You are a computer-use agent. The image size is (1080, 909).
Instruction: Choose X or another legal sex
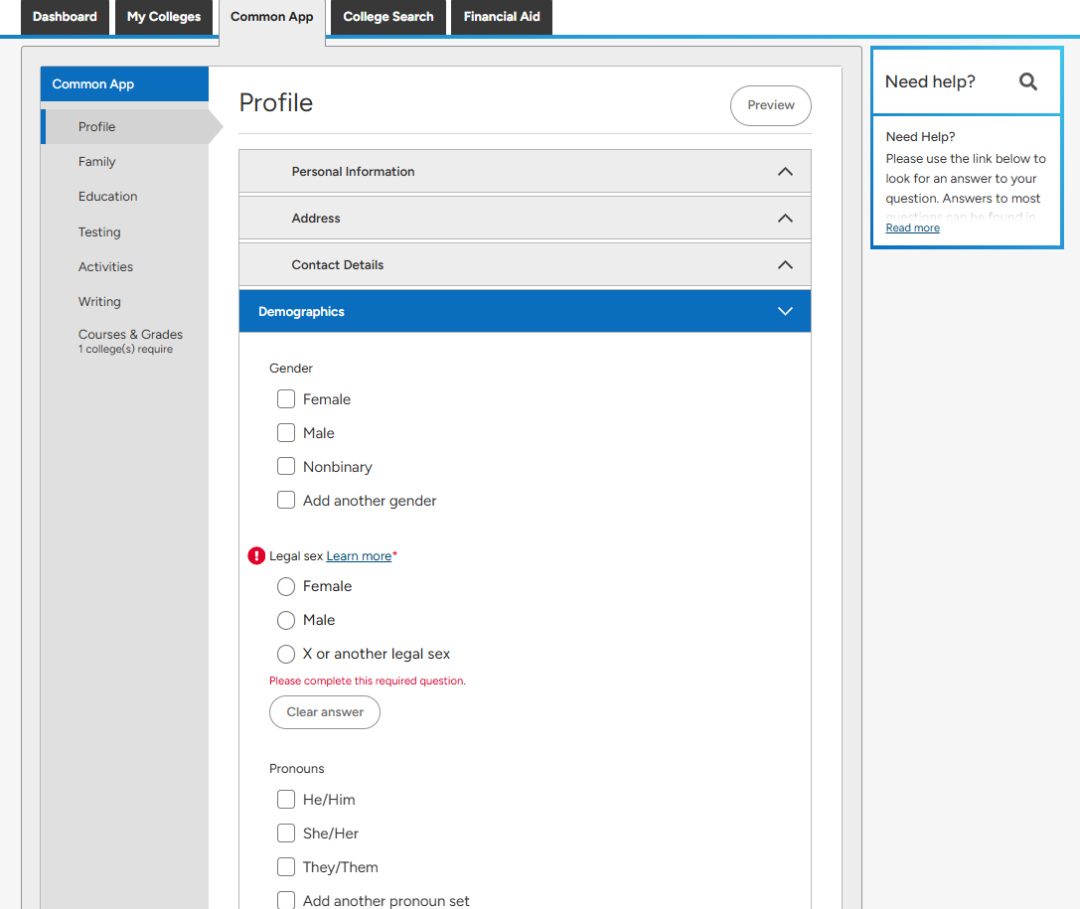286,654
